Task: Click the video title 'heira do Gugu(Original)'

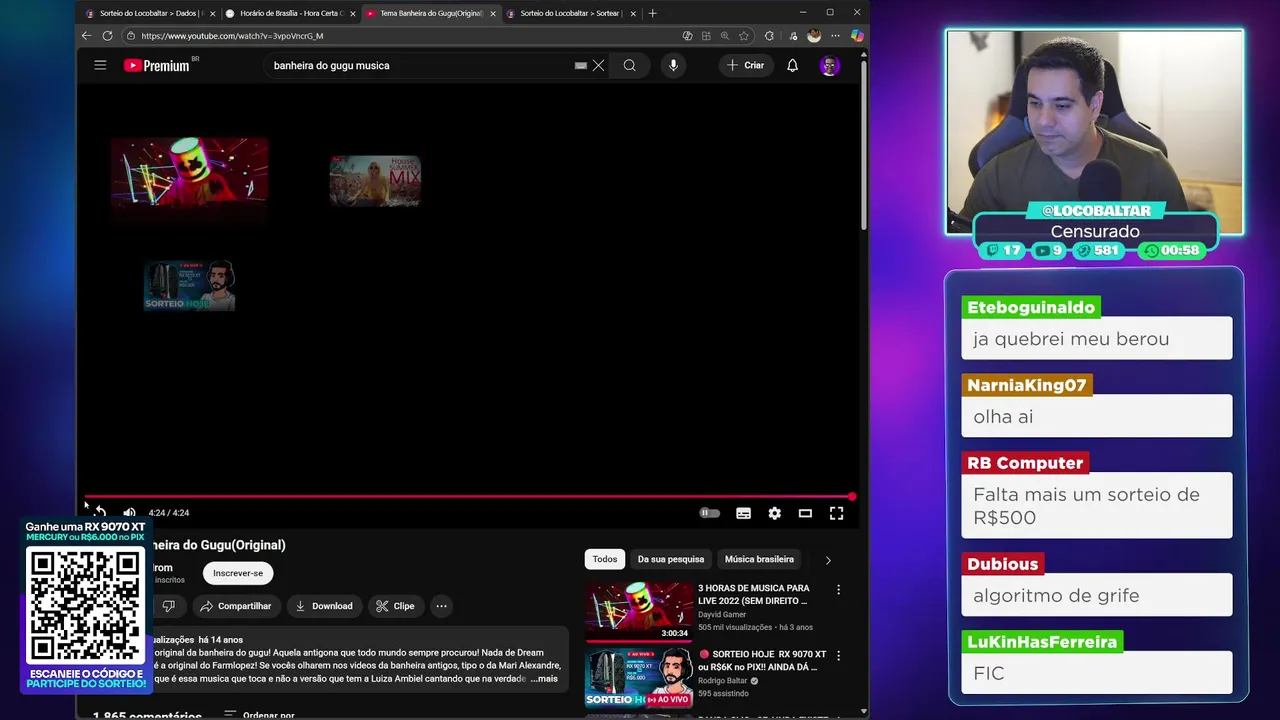Action: pos(219,545)
